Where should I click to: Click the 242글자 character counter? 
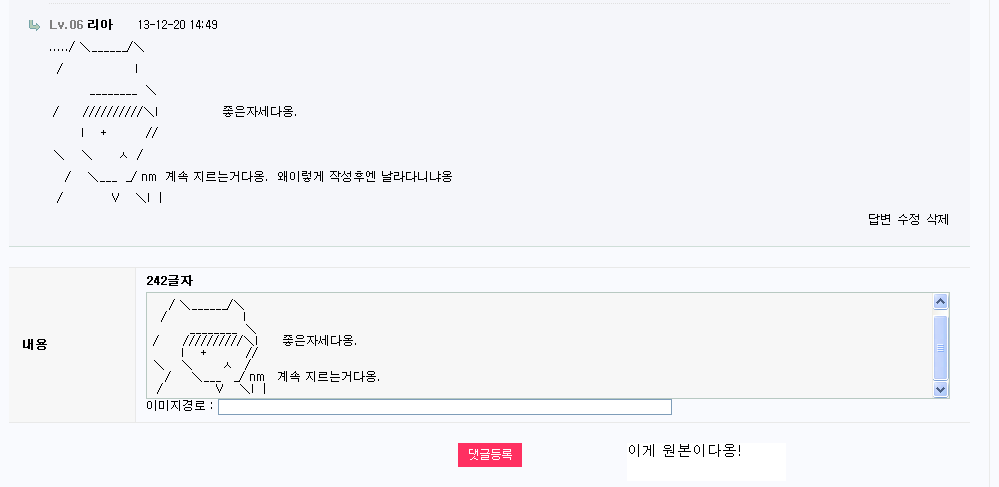169,280
